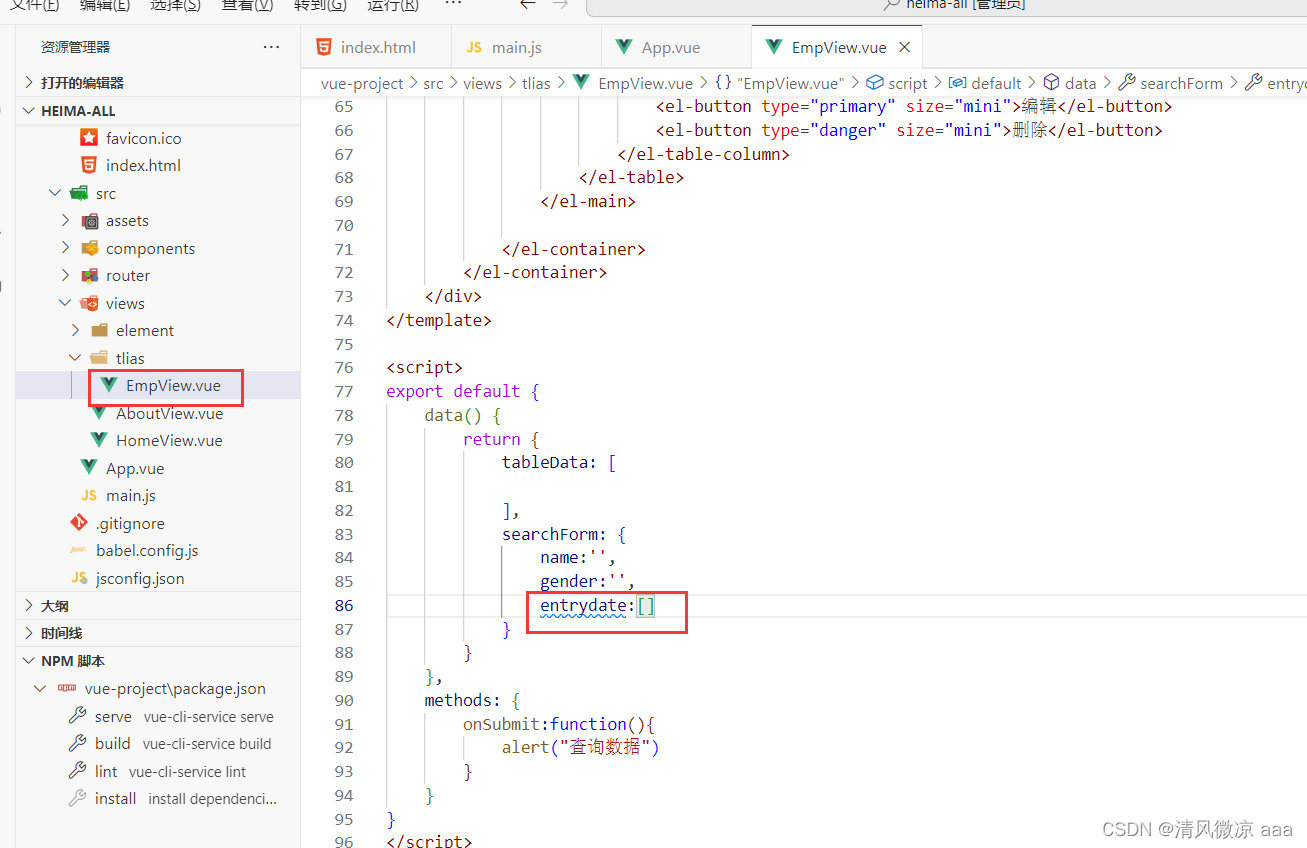Expand the 大纲 outline section
1307x848 pixels.
pyautogui.click(x=28, y=606)
